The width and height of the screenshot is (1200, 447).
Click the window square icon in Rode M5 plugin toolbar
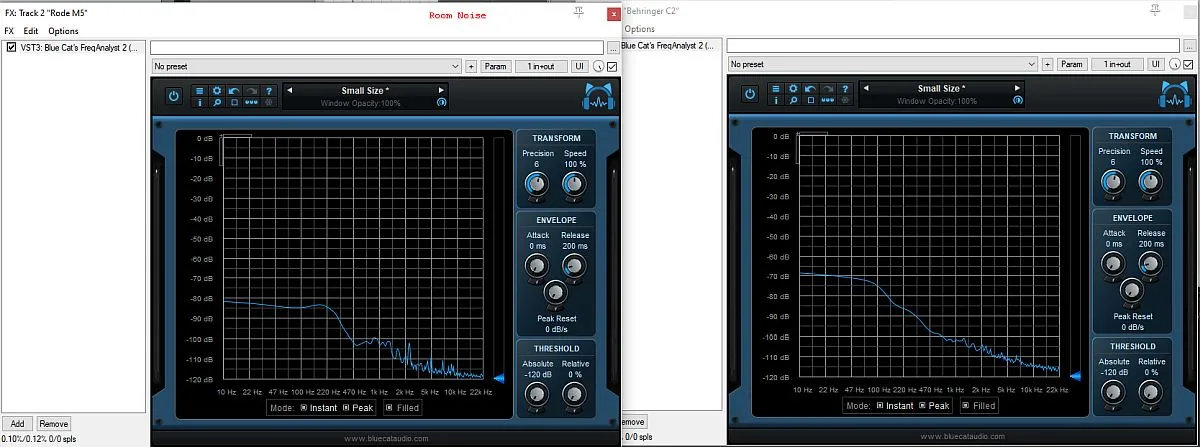click(x=234, y=102)
